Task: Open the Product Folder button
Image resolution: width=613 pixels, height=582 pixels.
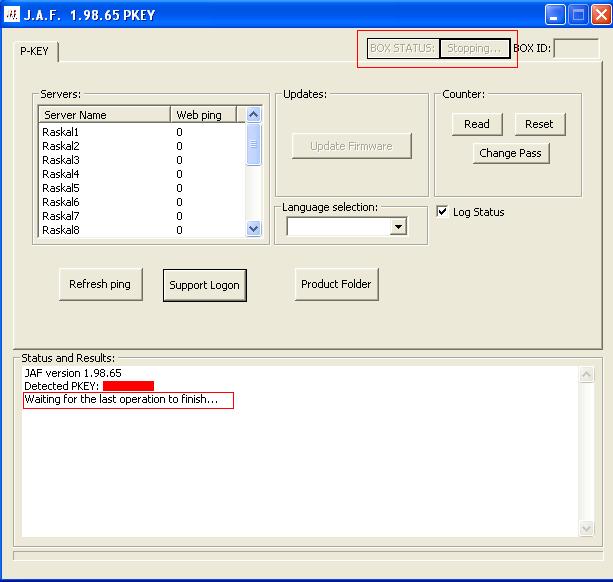Action: [336, 284]
